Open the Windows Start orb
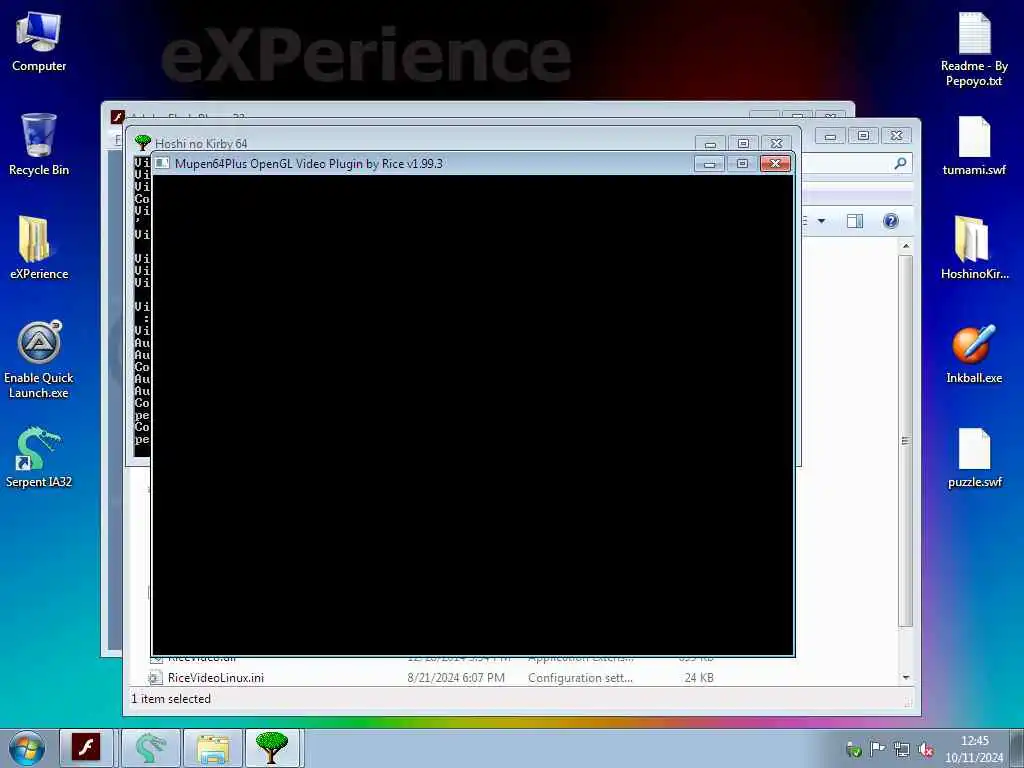1024x768 pixels. pyautogui.click(x=27, y=748)
